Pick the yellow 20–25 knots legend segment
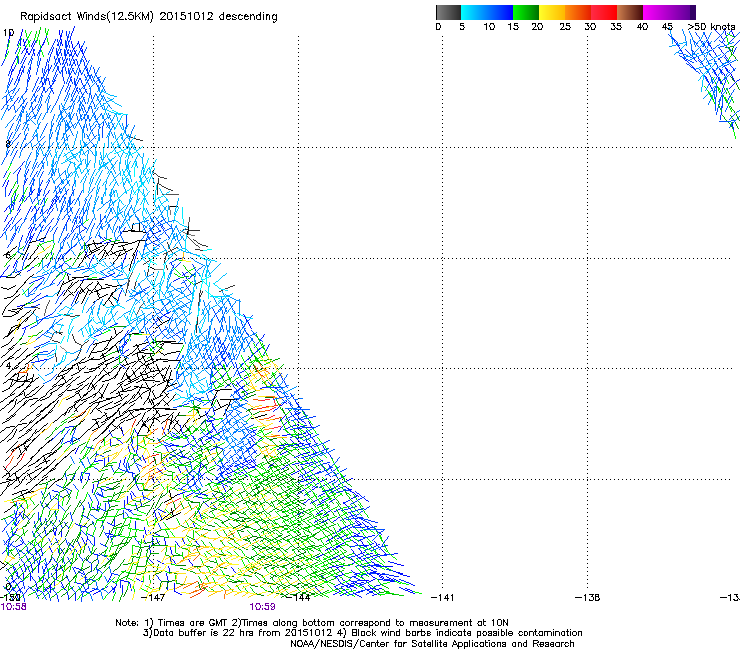This screenshot has height=650, width=740. (552, 12)
